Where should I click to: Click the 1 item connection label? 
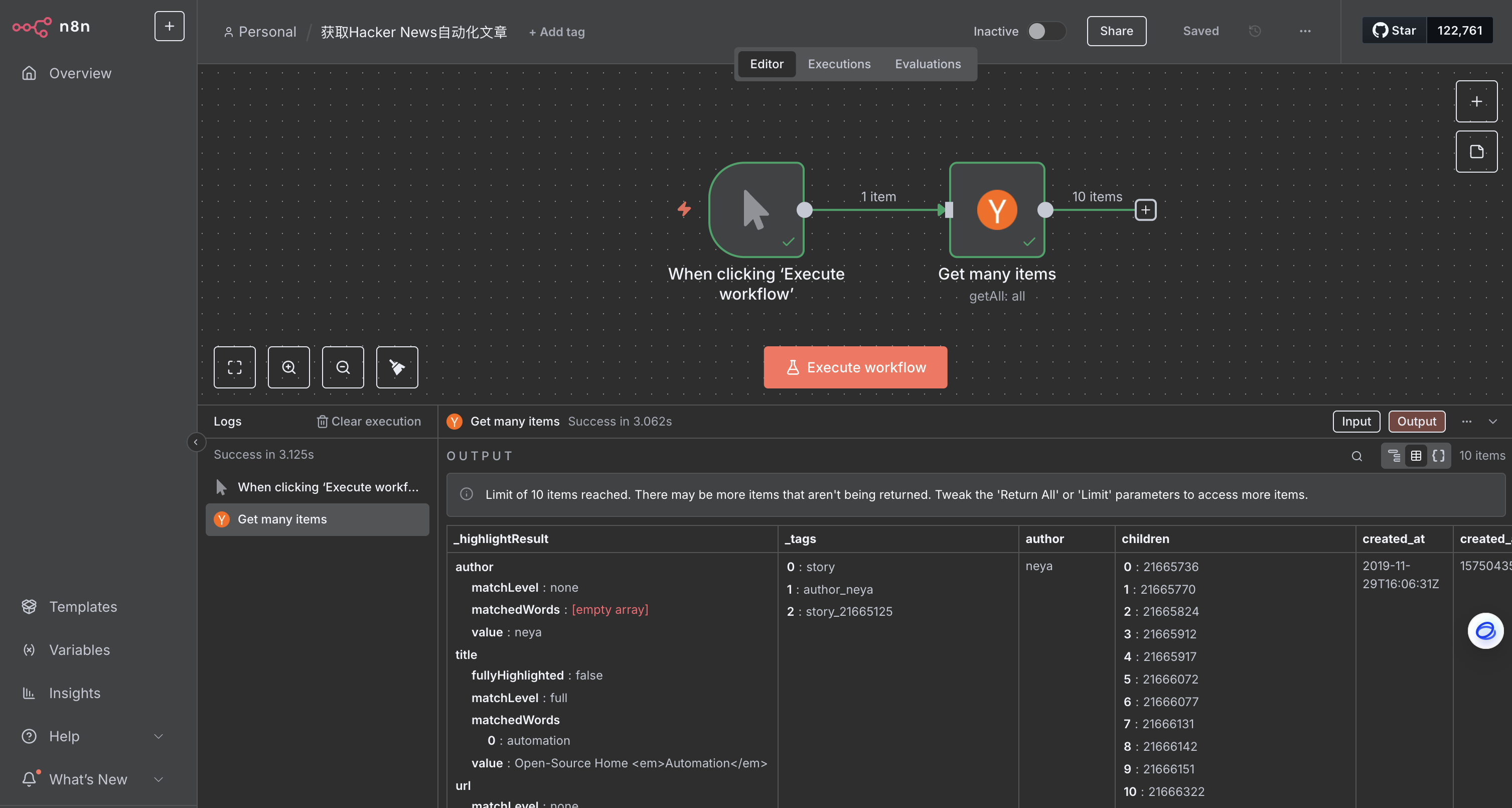coord(878,197)
